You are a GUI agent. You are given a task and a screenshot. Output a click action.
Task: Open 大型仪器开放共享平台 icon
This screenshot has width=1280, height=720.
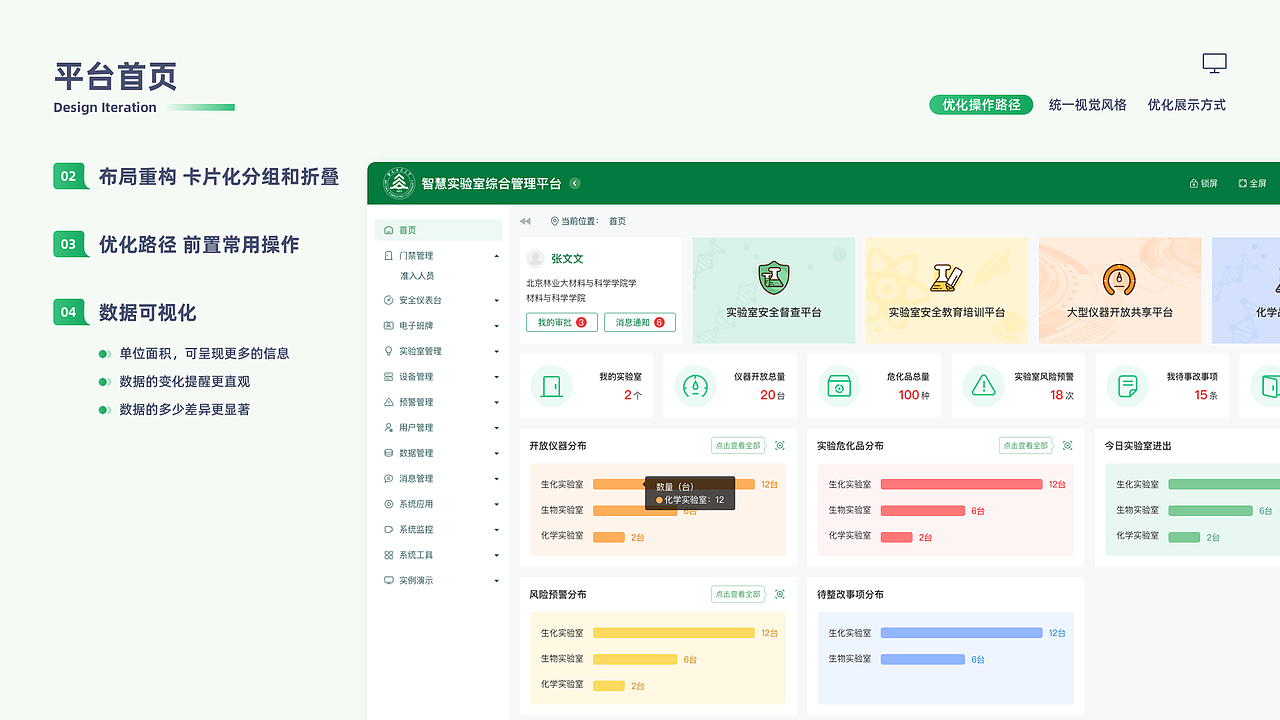[1119, 279]
